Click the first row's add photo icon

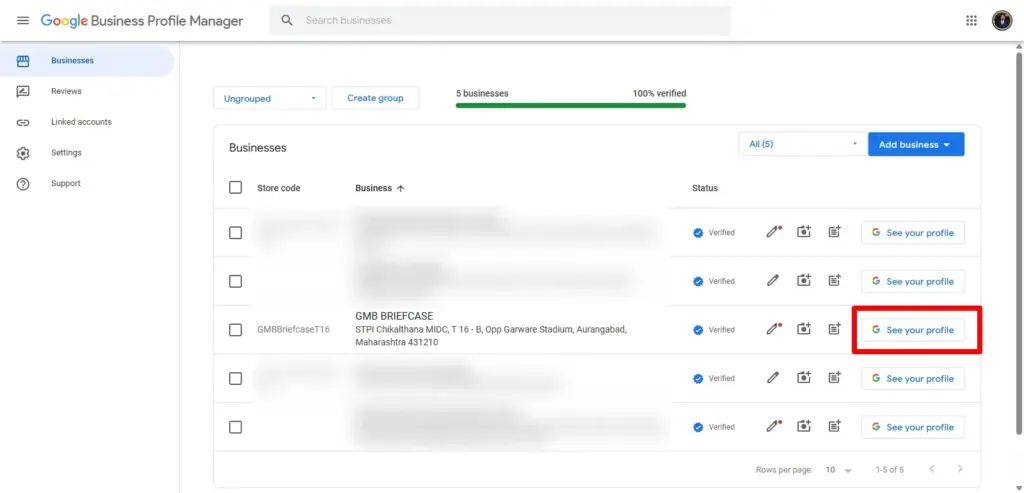pyautogui.click(x=804, y=232)
